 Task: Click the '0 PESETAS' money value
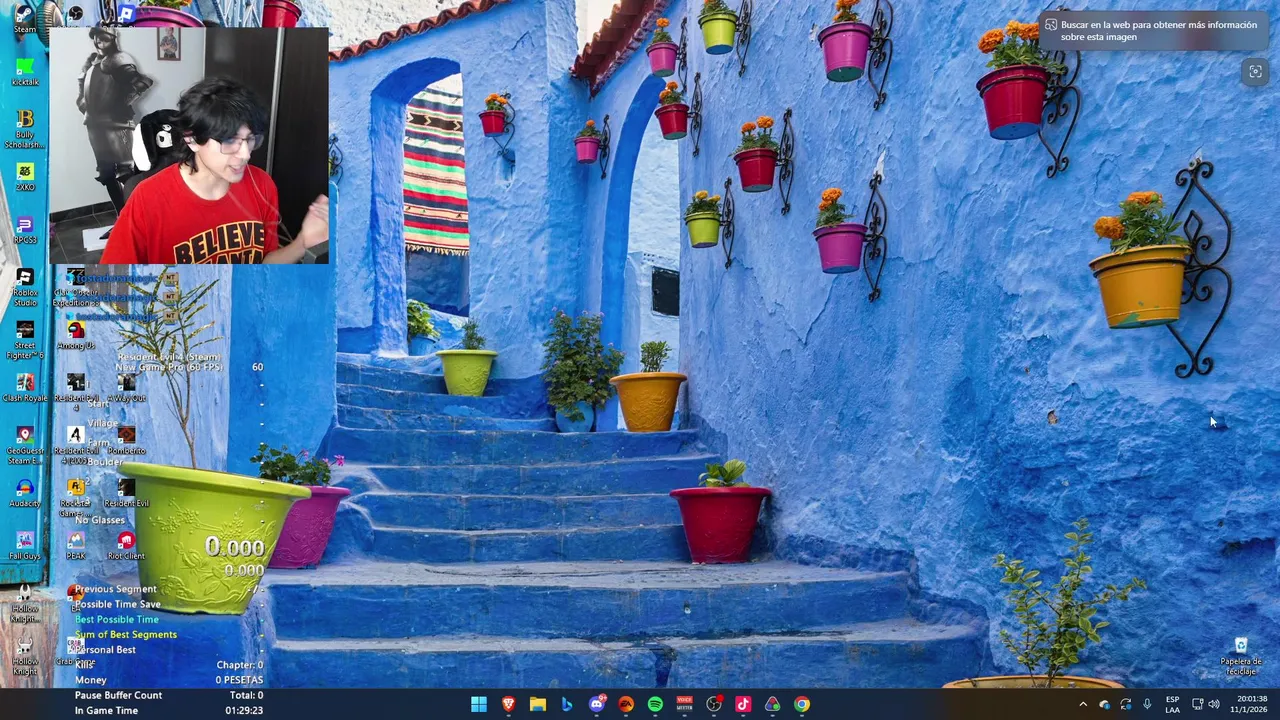click(240, 680)
